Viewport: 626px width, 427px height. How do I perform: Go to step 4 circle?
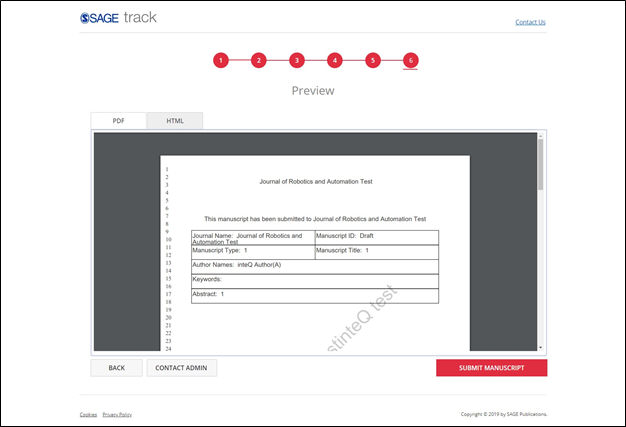[335, 60]
